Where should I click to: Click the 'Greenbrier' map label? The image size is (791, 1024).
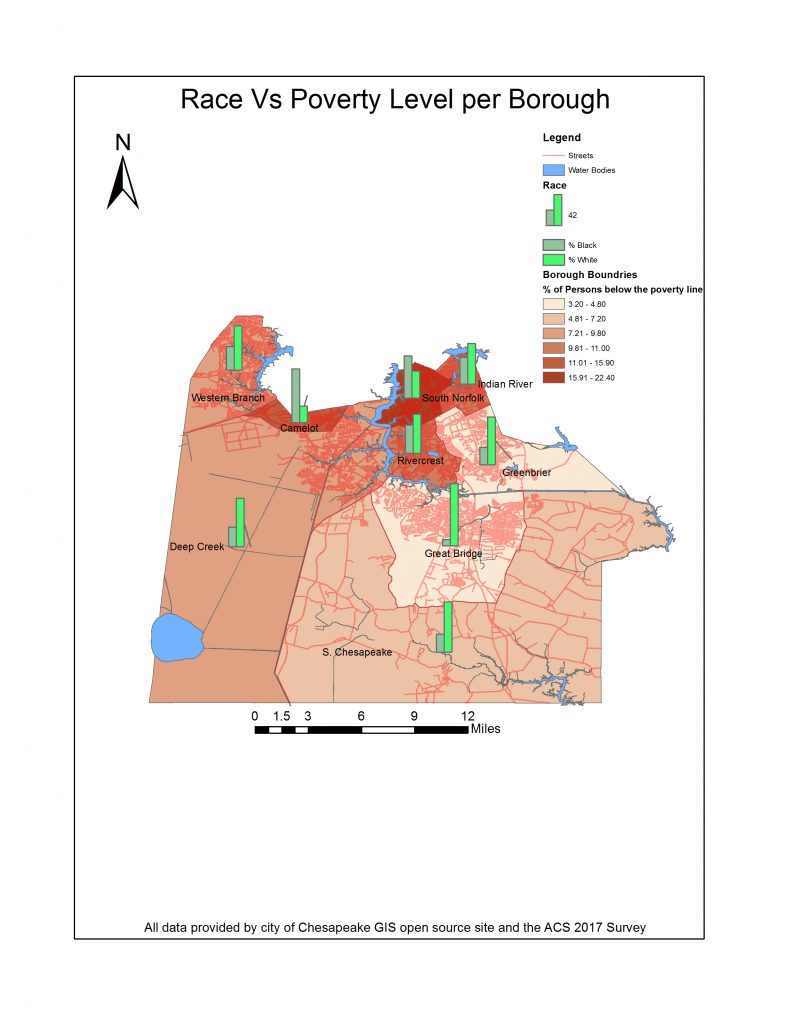click(x=526, y=472)
